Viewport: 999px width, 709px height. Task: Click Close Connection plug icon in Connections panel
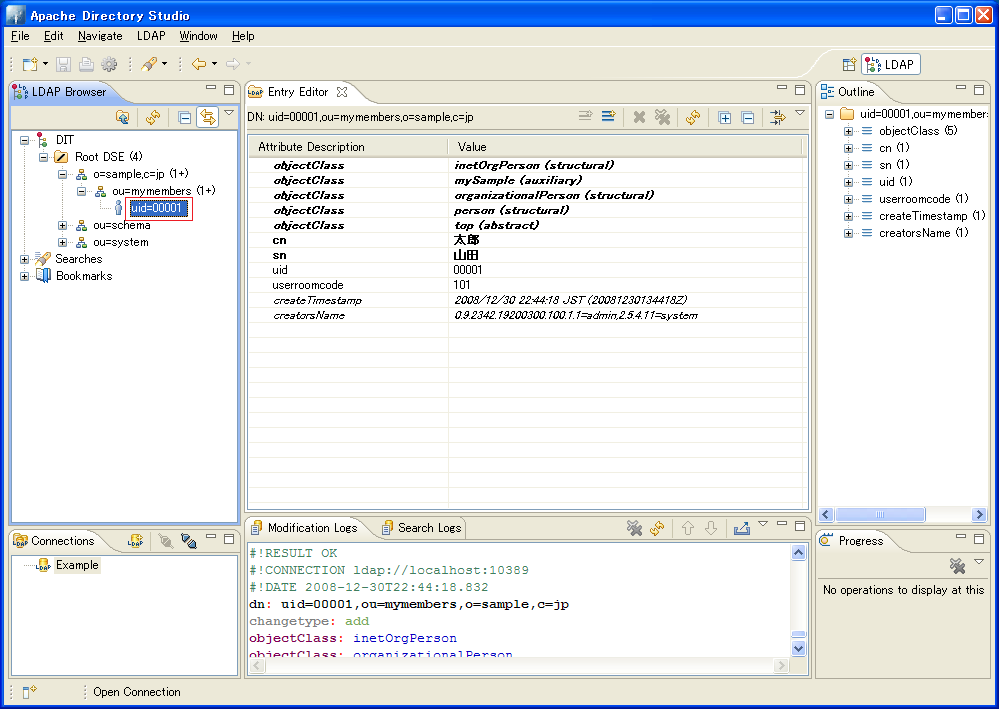click(x=189, y=541)
